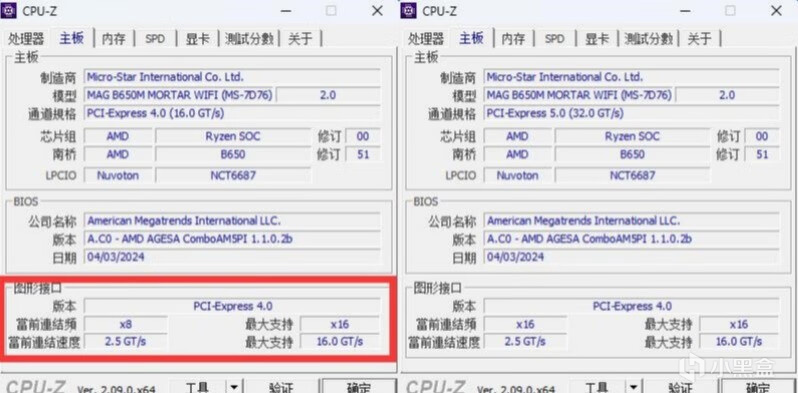Click PCI-Express 4.0 (16.0 GT/s) bus spec field
Screen dimensions: 798x393
[232, 113]
